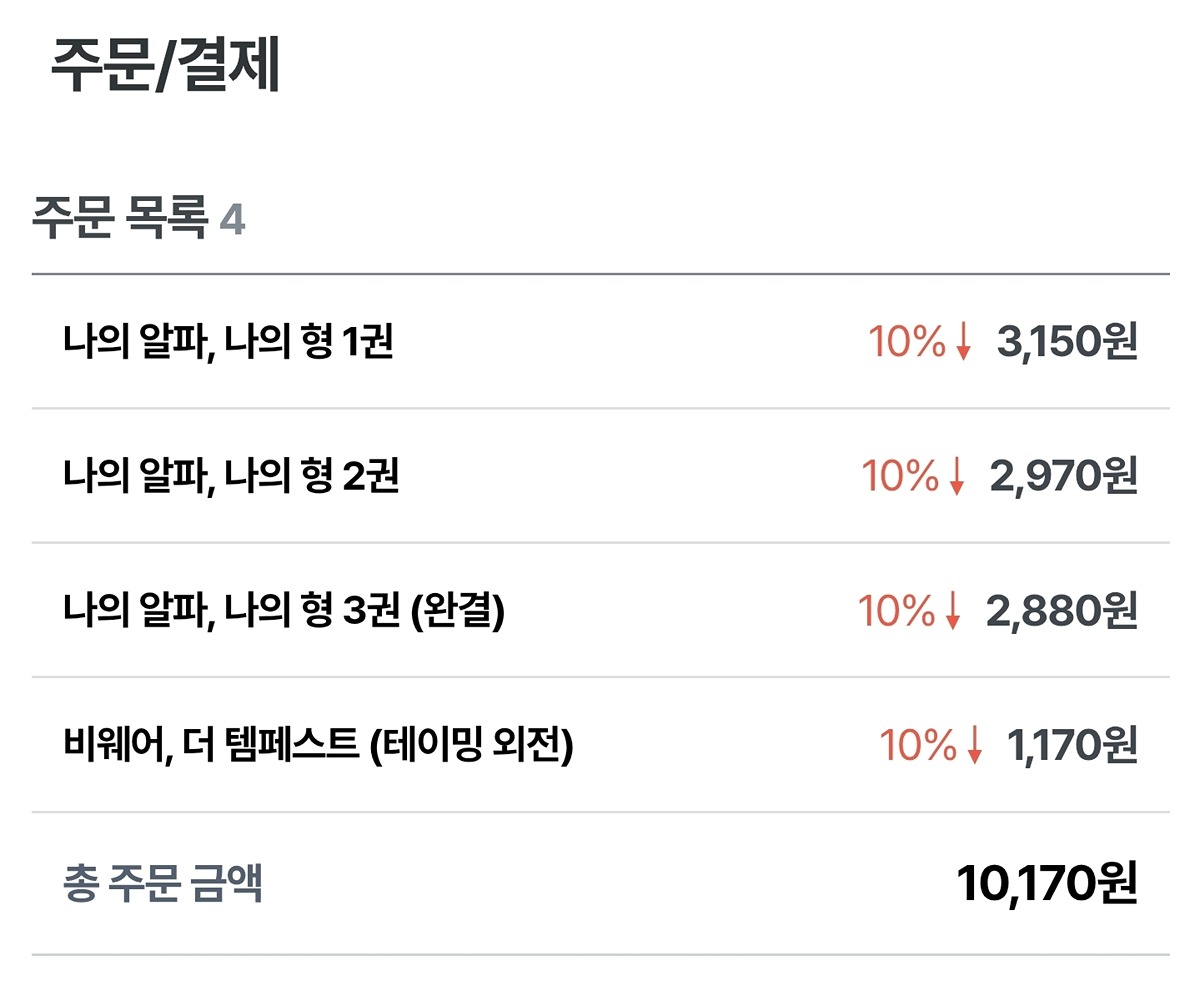The image size is (1200, 981).
Task: Click the 10% discount label for 1권
Action: click(x=906, y=344)
